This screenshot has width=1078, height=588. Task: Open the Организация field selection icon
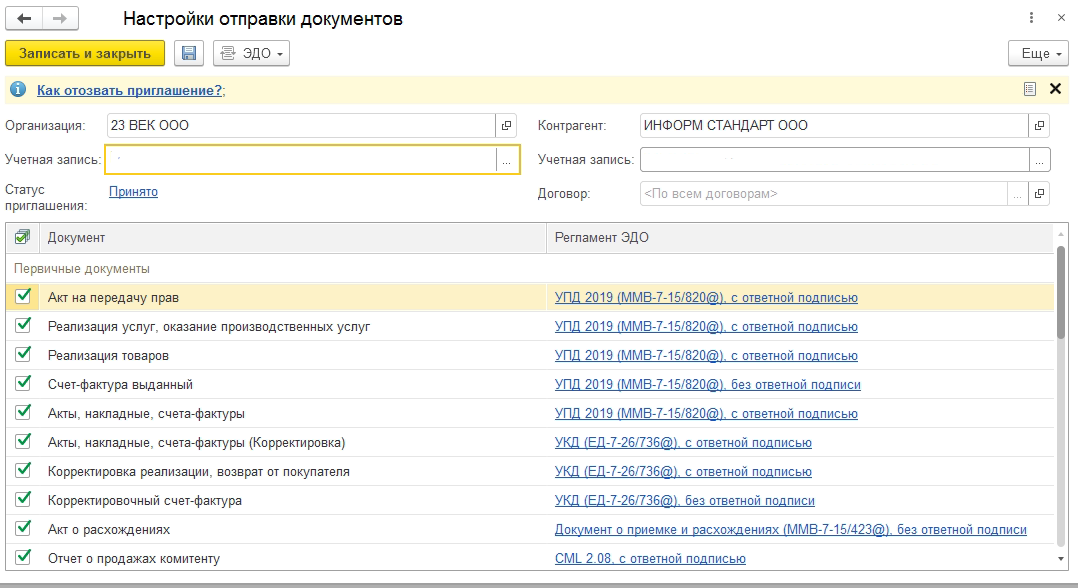click(508, 125)
